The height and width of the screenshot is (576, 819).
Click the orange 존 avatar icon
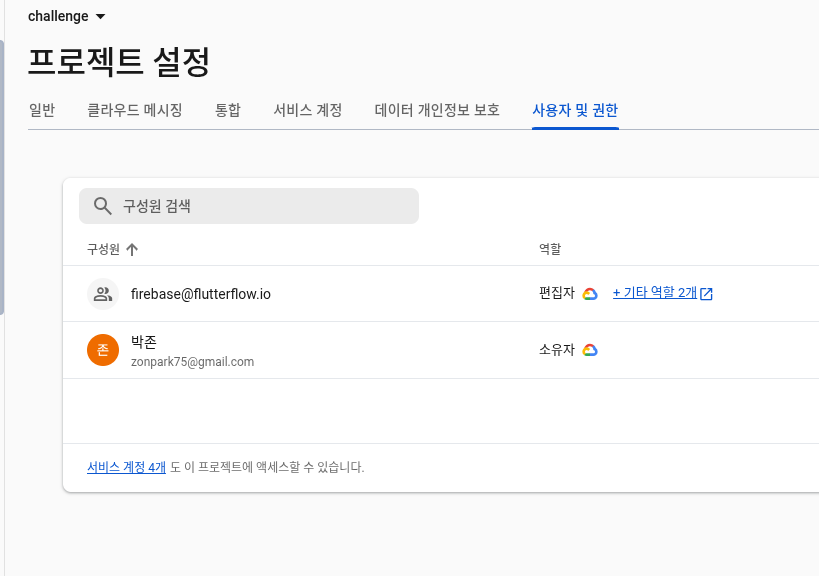click(x=102, y=350)
